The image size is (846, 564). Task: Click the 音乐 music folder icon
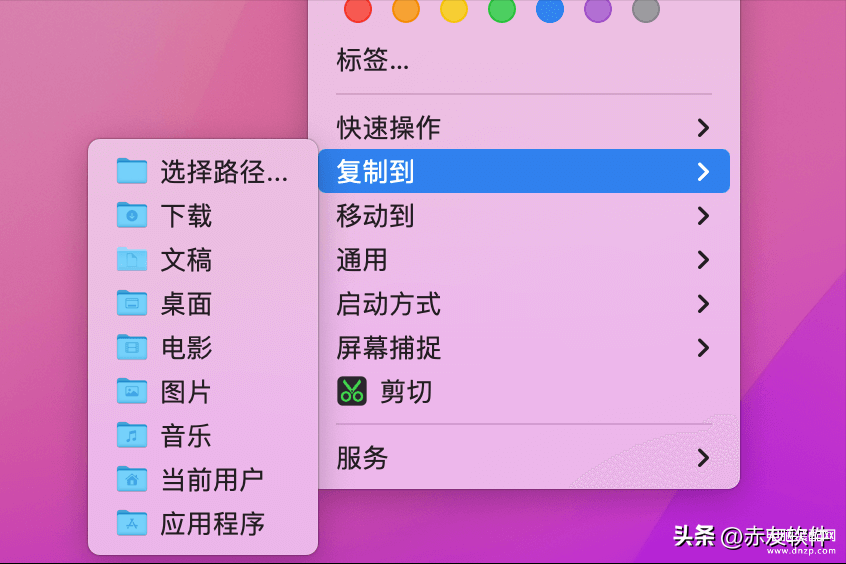click(132, 435)
